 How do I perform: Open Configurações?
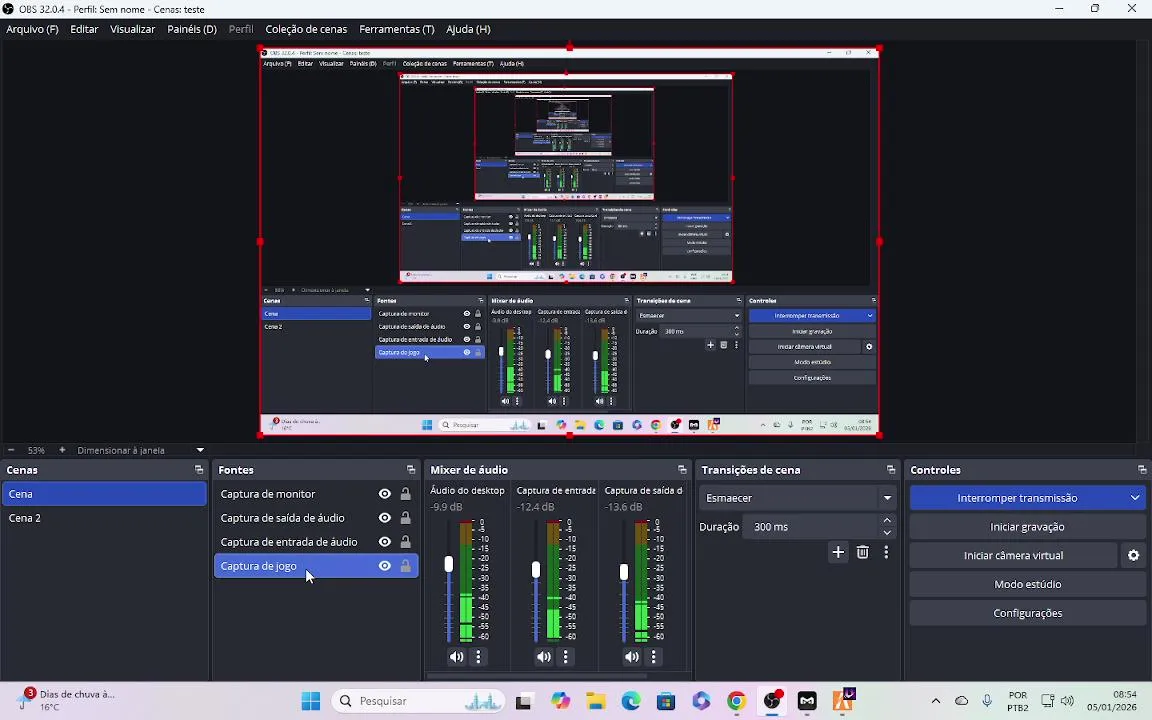(1027, 613)
